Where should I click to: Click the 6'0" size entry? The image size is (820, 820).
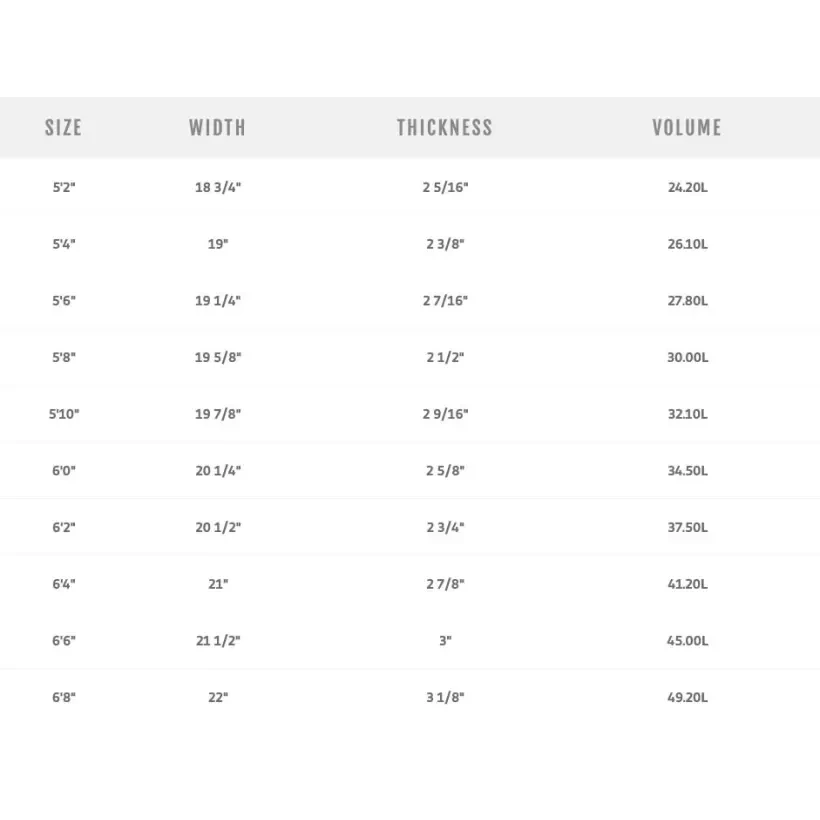(x=64, y=471)
